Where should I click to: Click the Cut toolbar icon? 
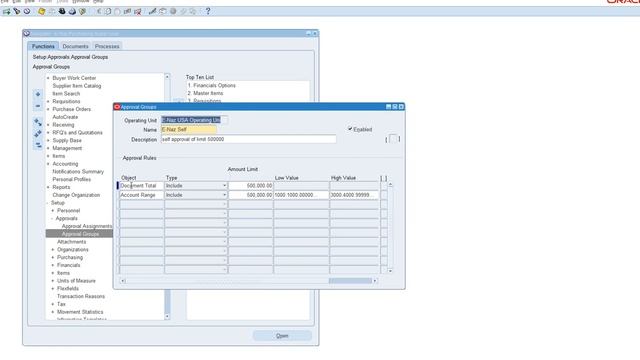pyautogui.click(x=98, y=11)
